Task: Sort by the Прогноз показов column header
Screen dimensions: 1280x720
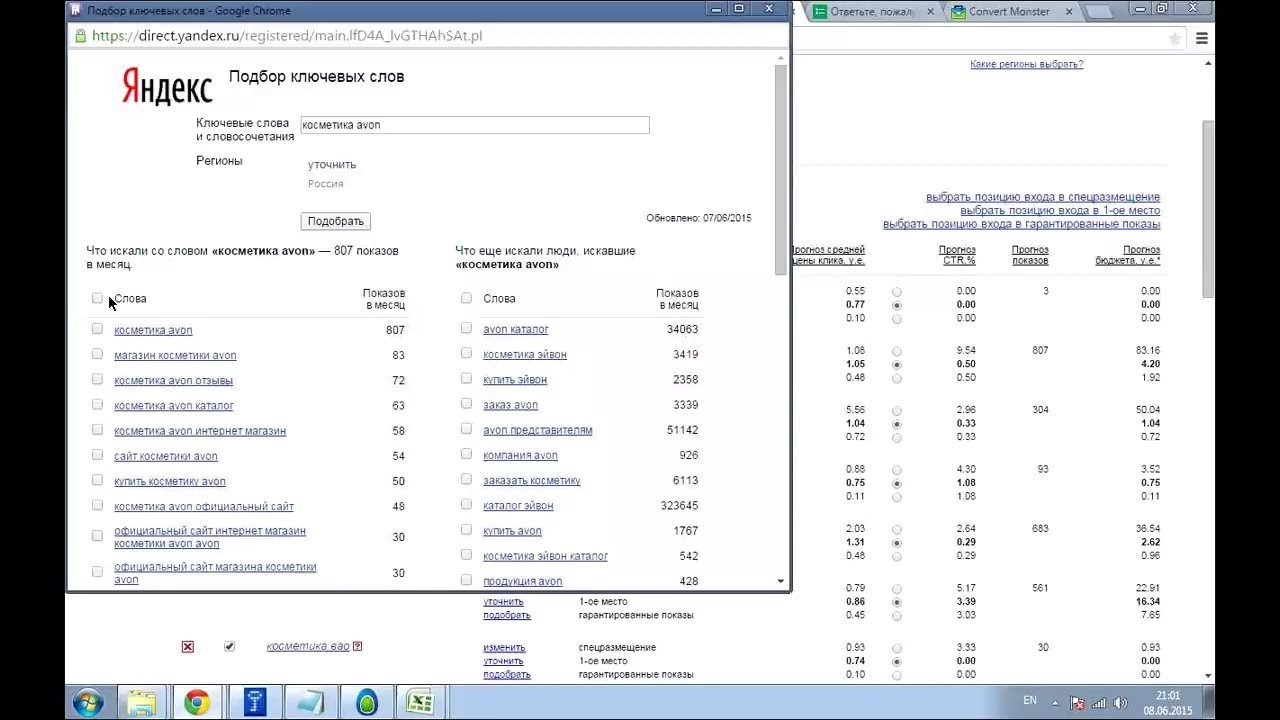Action: point(1030,255)
